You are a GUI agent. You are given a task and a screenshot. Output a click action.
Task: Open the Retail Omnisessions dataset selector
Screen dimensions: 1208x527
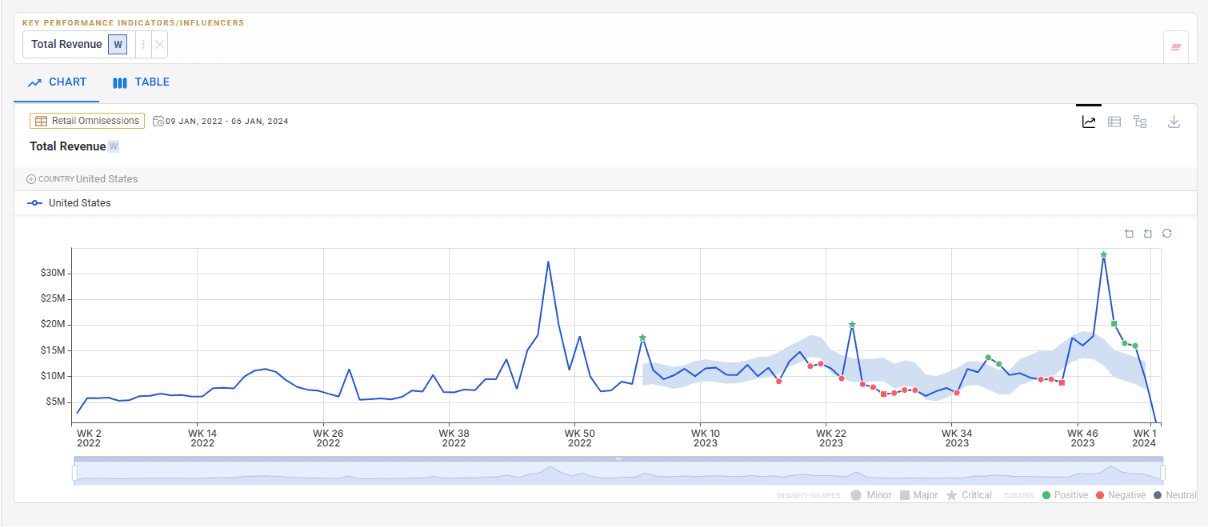pos(87,121)
